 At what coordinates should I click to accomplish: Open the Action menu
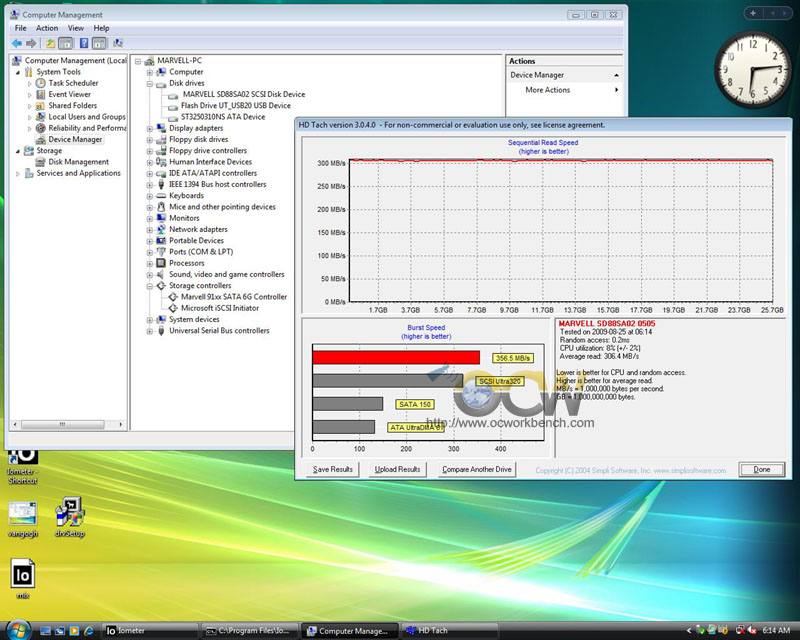pyautogui.click(x=47, y=28)
